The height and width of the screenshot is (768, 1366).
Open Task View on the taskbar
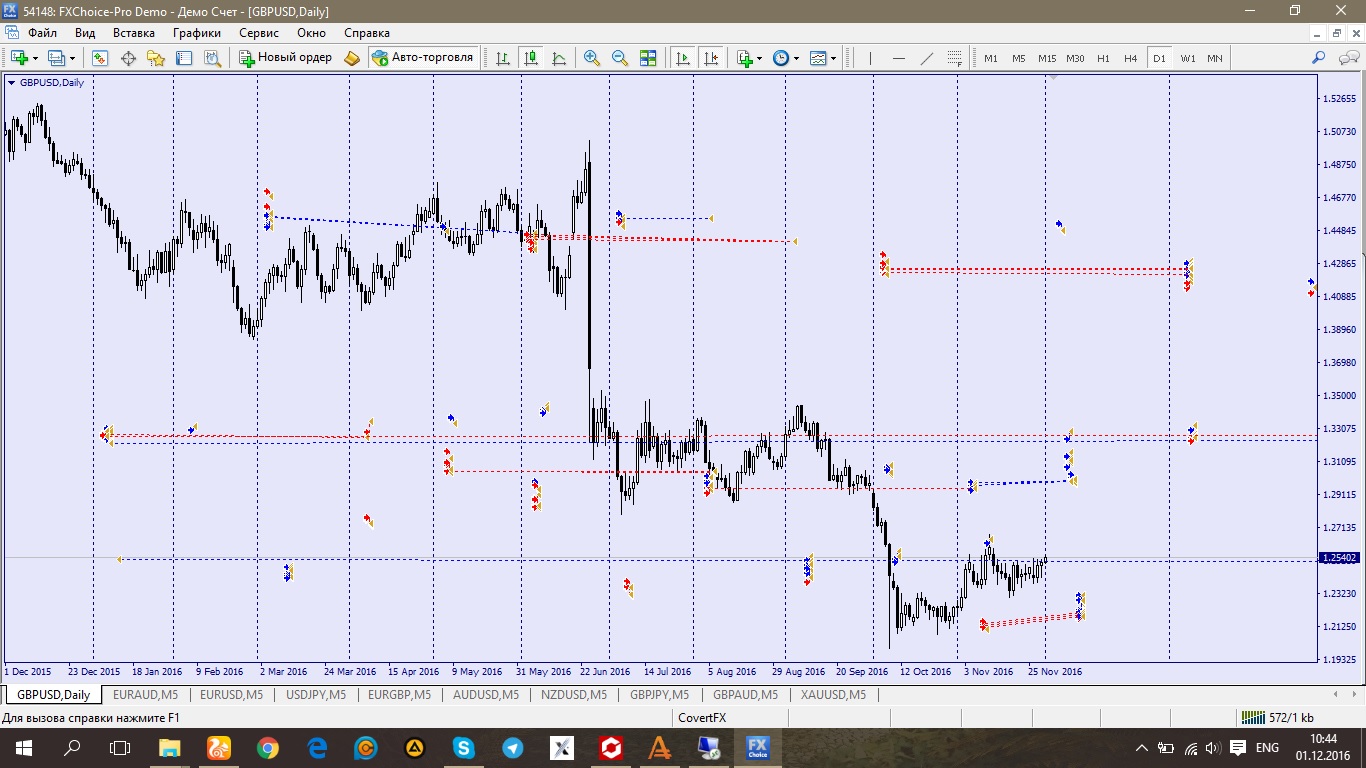tap(120, 748)
